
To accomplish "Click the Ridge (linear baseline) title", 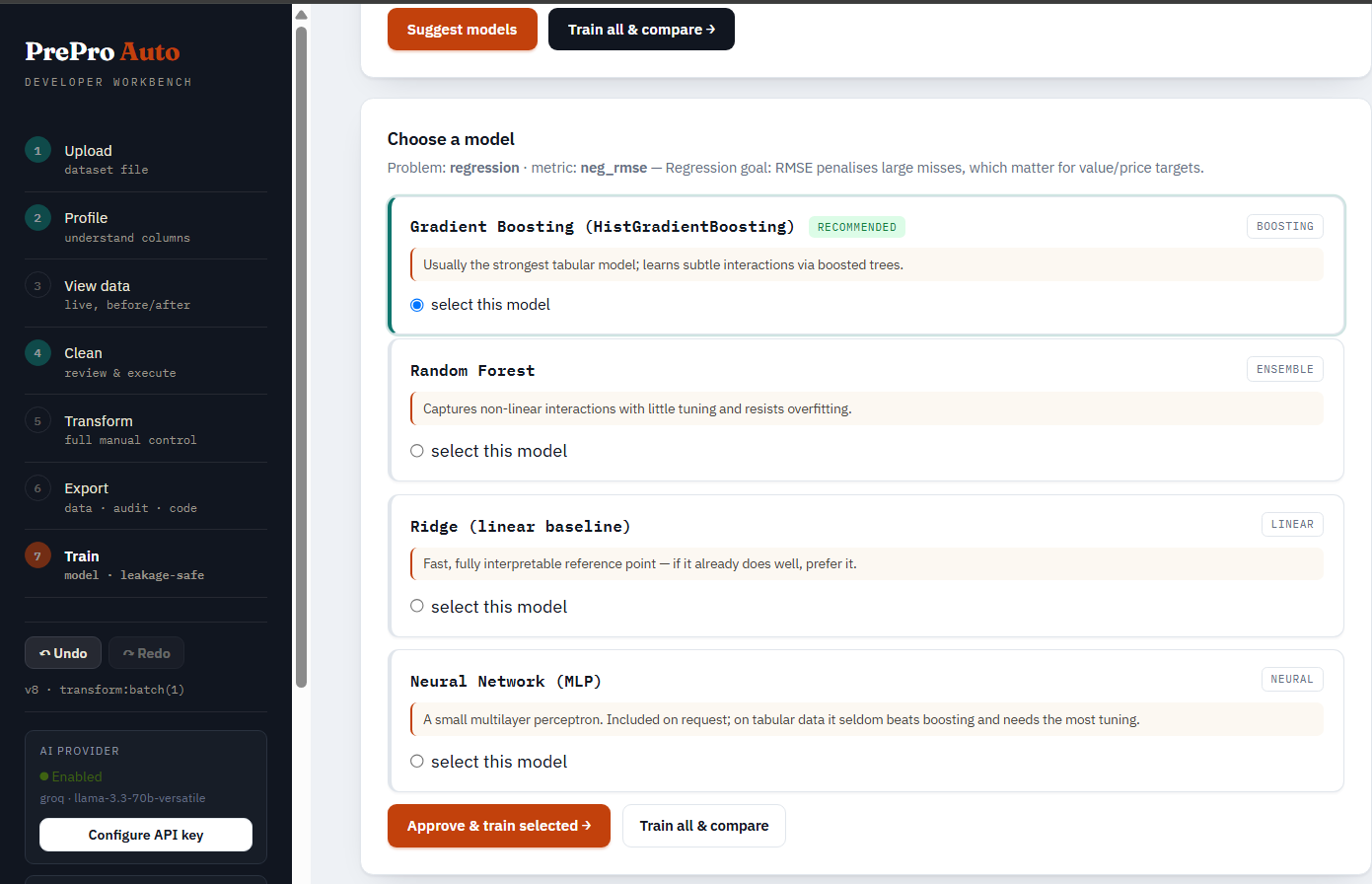I will point(521,527).
